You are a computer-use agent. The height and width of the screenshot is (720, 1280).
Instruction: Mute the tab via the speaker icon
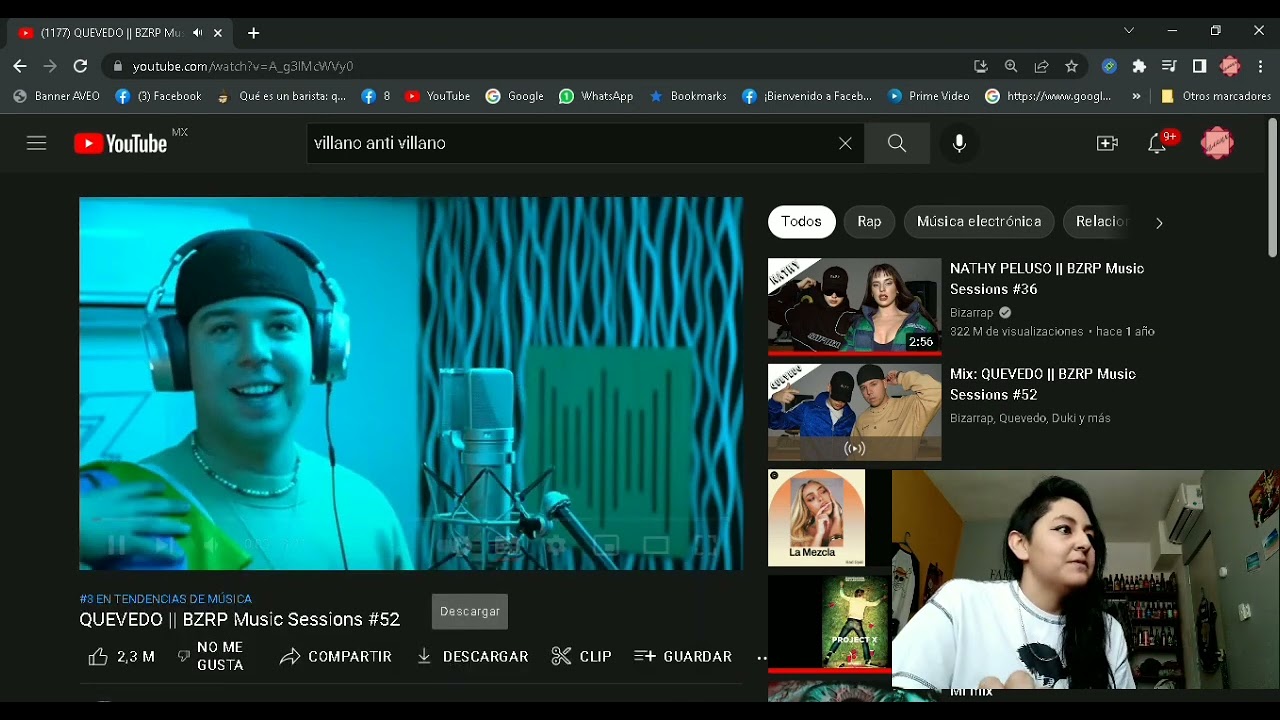[x=197, y=33]
